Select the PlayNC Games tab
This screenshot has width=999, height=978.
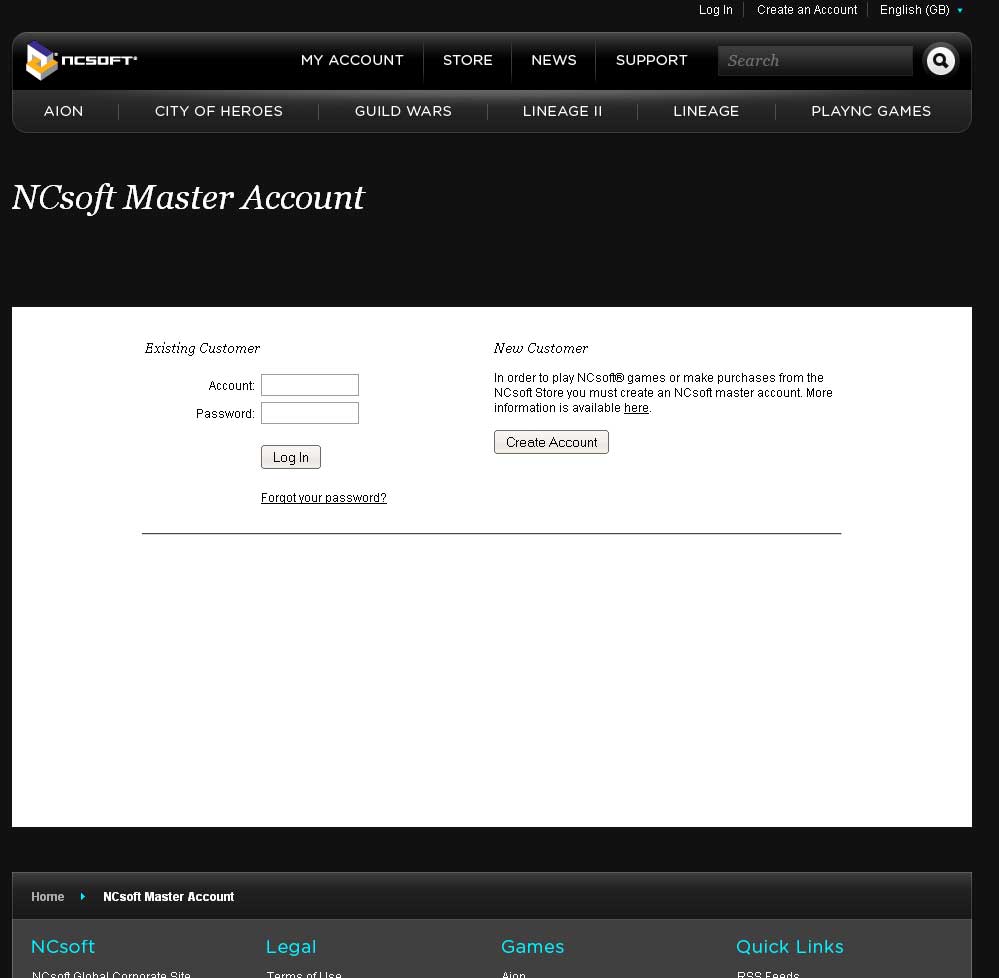[871, 111]
